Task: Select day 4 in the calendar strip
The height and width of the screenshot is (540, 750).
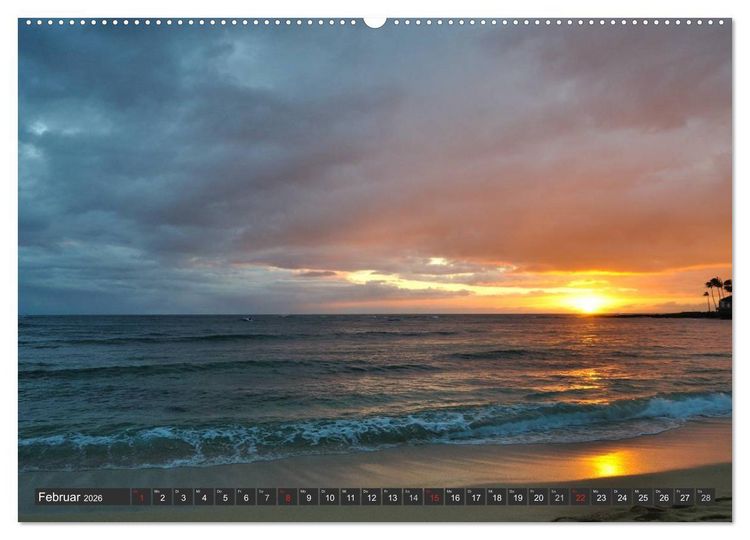Action: tap(204, 497)
